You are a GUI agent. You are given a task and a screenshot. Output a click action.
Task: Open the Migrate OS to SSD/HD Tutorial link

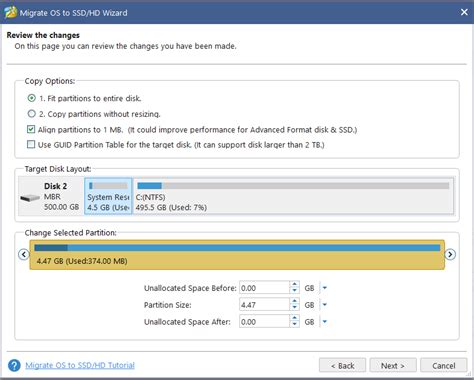coord(80,365)
